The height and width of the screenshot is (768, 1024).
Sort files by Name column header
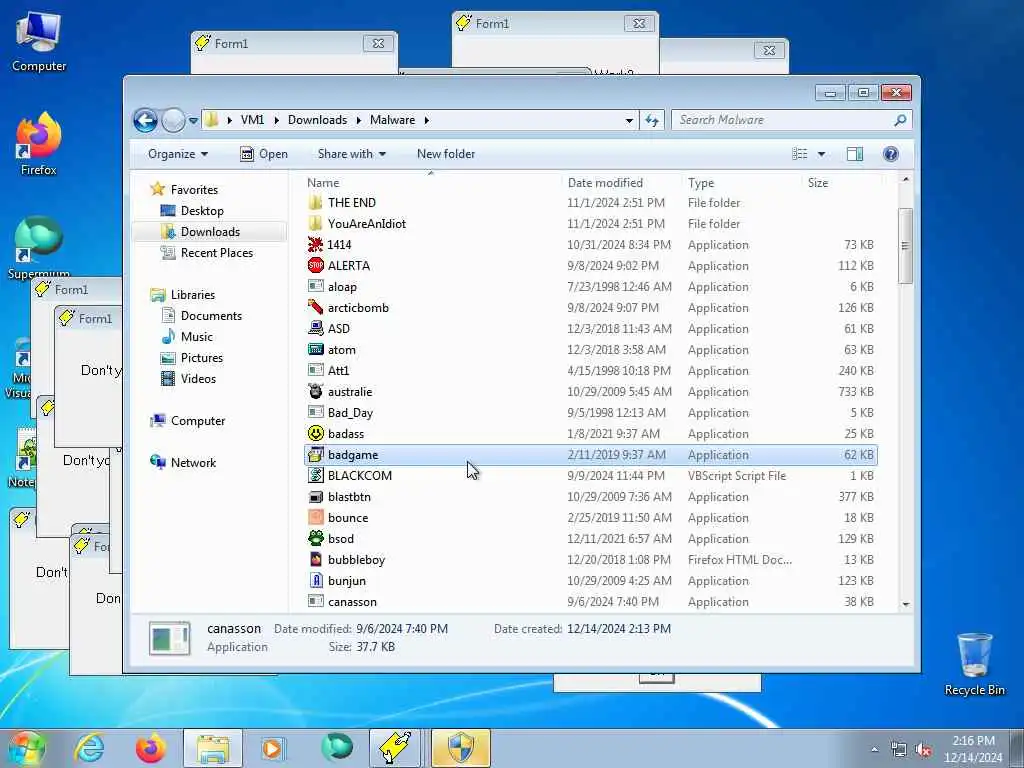(x=323, y=184)
